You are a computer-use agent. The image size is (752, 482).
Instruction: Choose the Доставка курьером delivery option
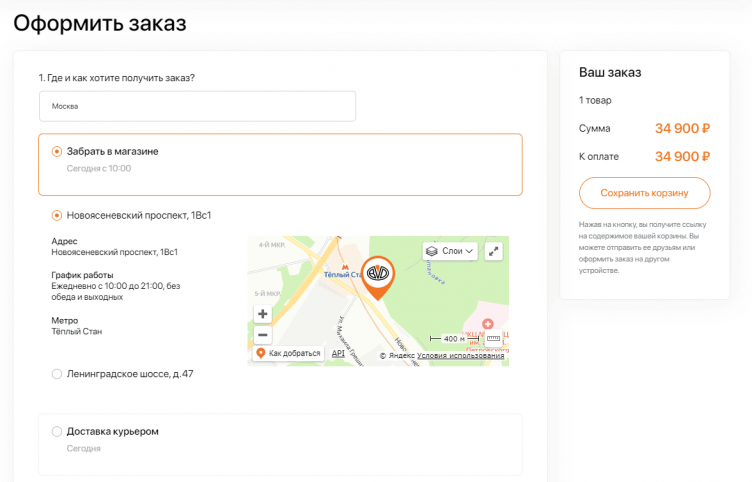pos(57,431)
